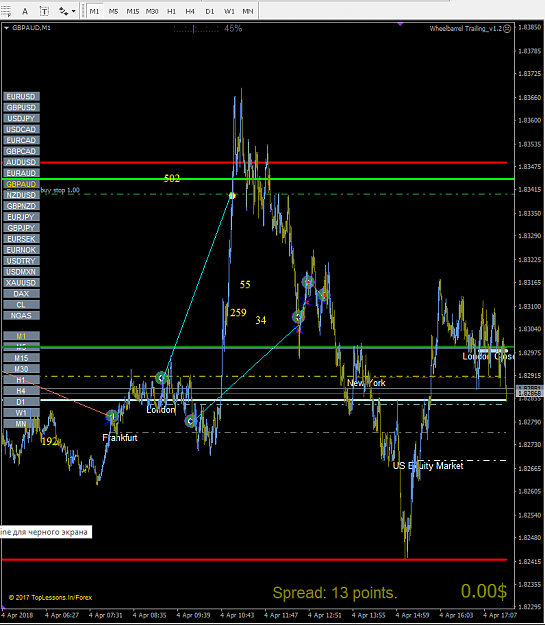Load the GBPNZD symbol button
This screenshot has width=545, height=625.
[x=21, y=206]
